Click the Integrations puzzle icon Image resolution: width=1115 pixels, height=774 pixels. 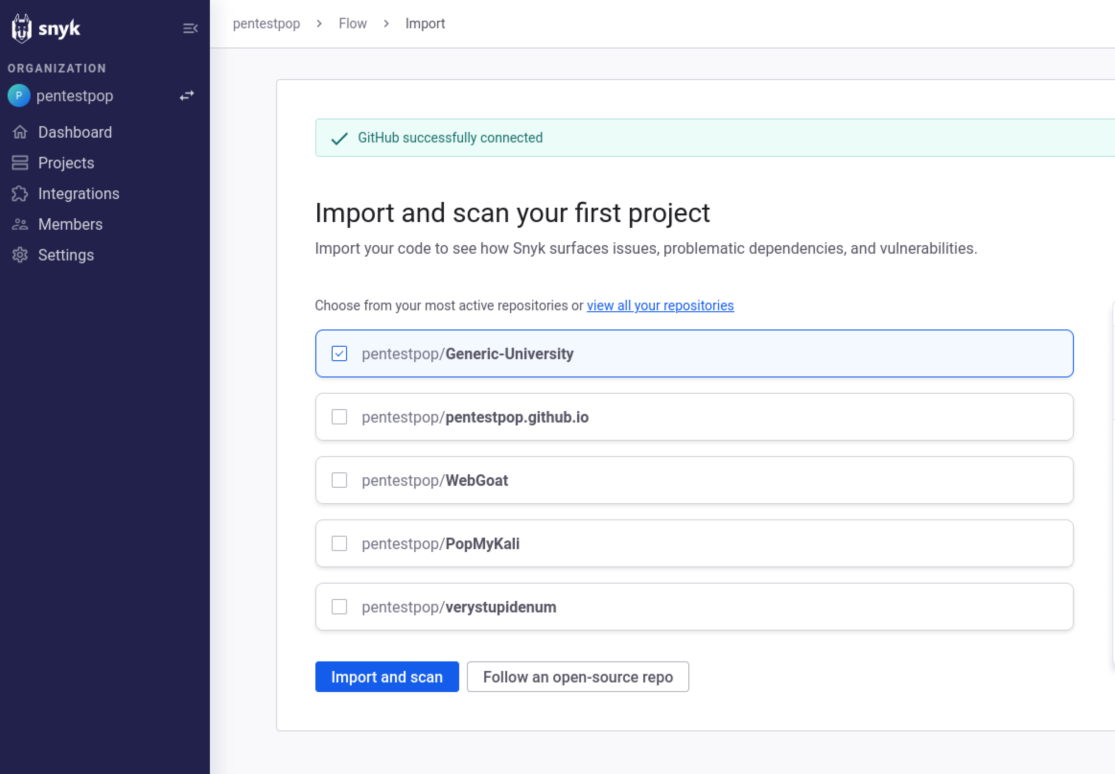coord(20,194)
